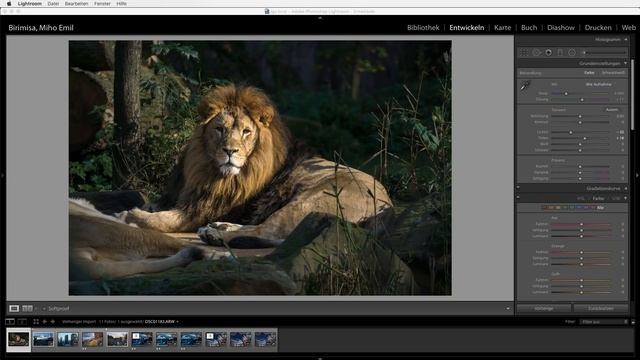Switch to the Diashow module

coord(561,27)
